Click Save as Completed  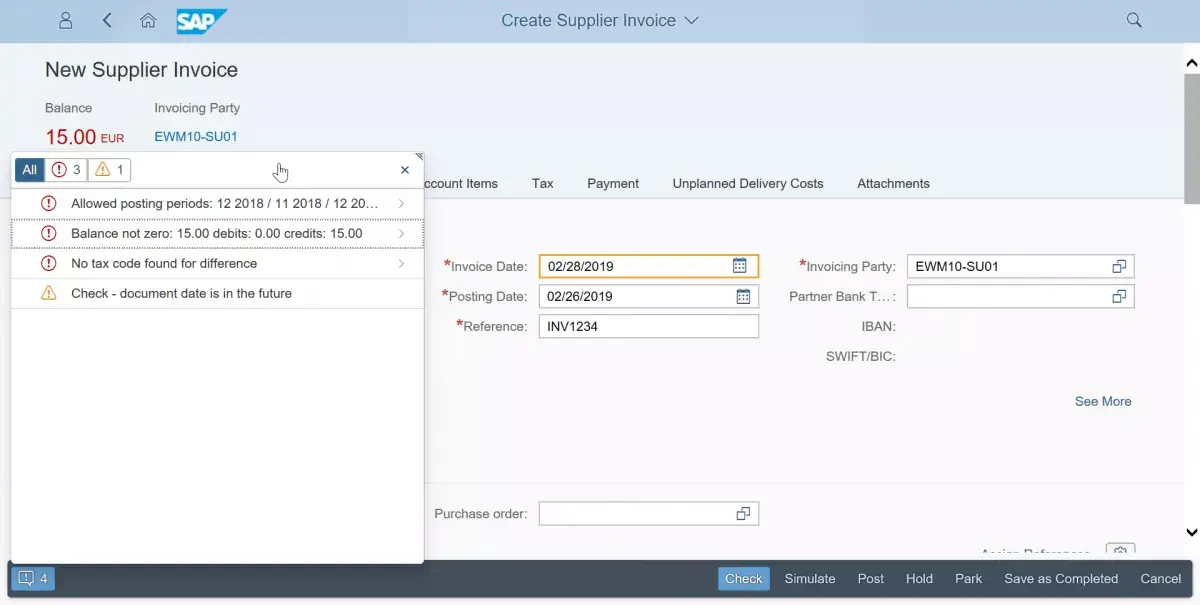pos(1061,578)
